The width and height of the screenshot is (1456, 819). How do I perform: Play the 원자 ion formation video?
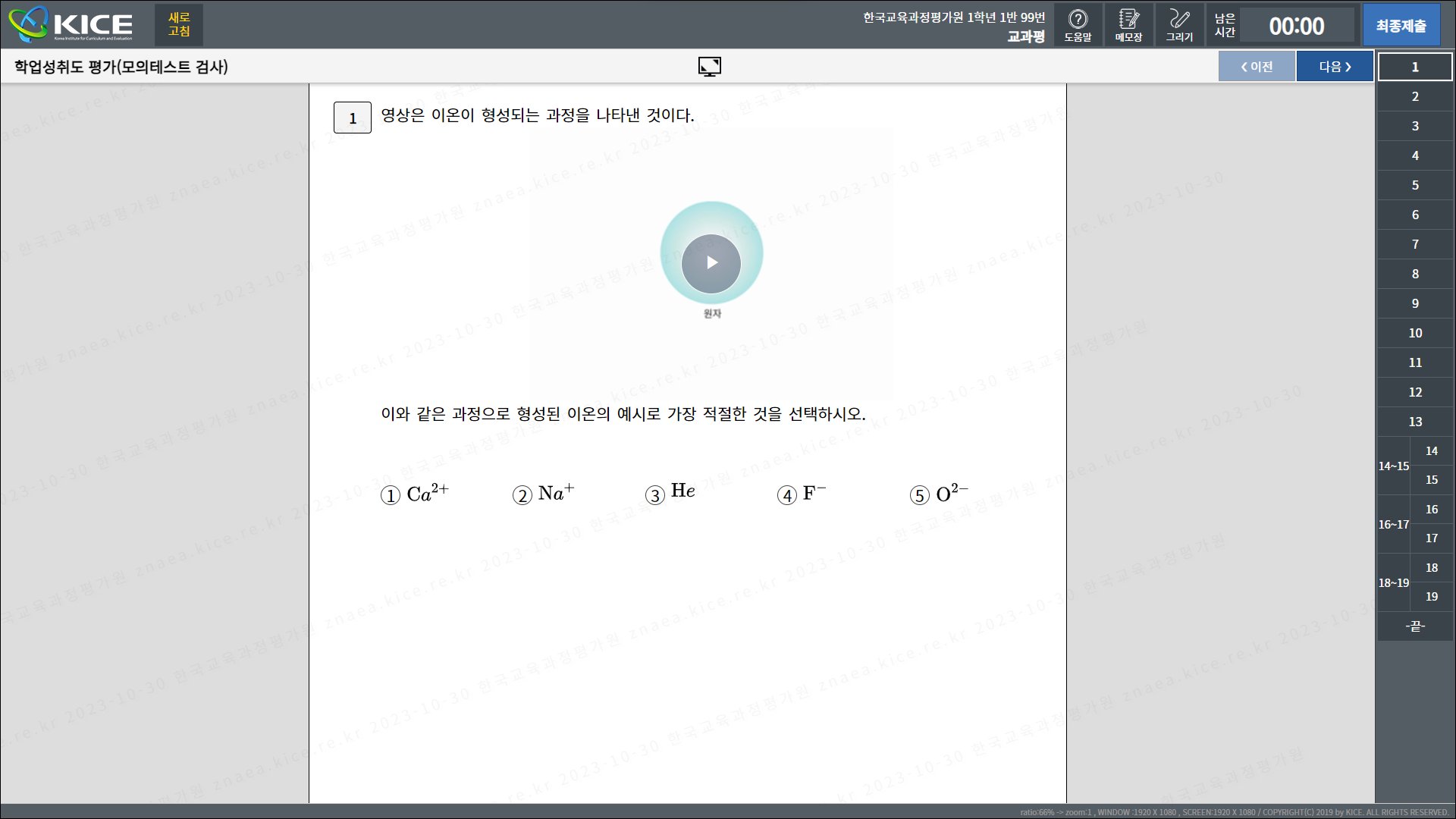pyautogui.click(x=711, y=263)
